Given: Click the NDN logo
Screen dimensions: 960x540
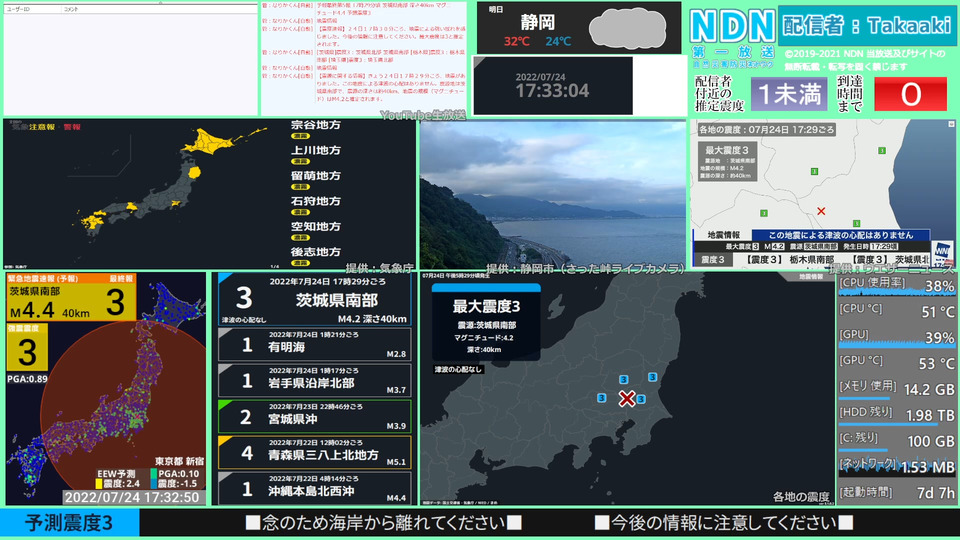Looking at the screenshot, I should click(x=733, y=27).
